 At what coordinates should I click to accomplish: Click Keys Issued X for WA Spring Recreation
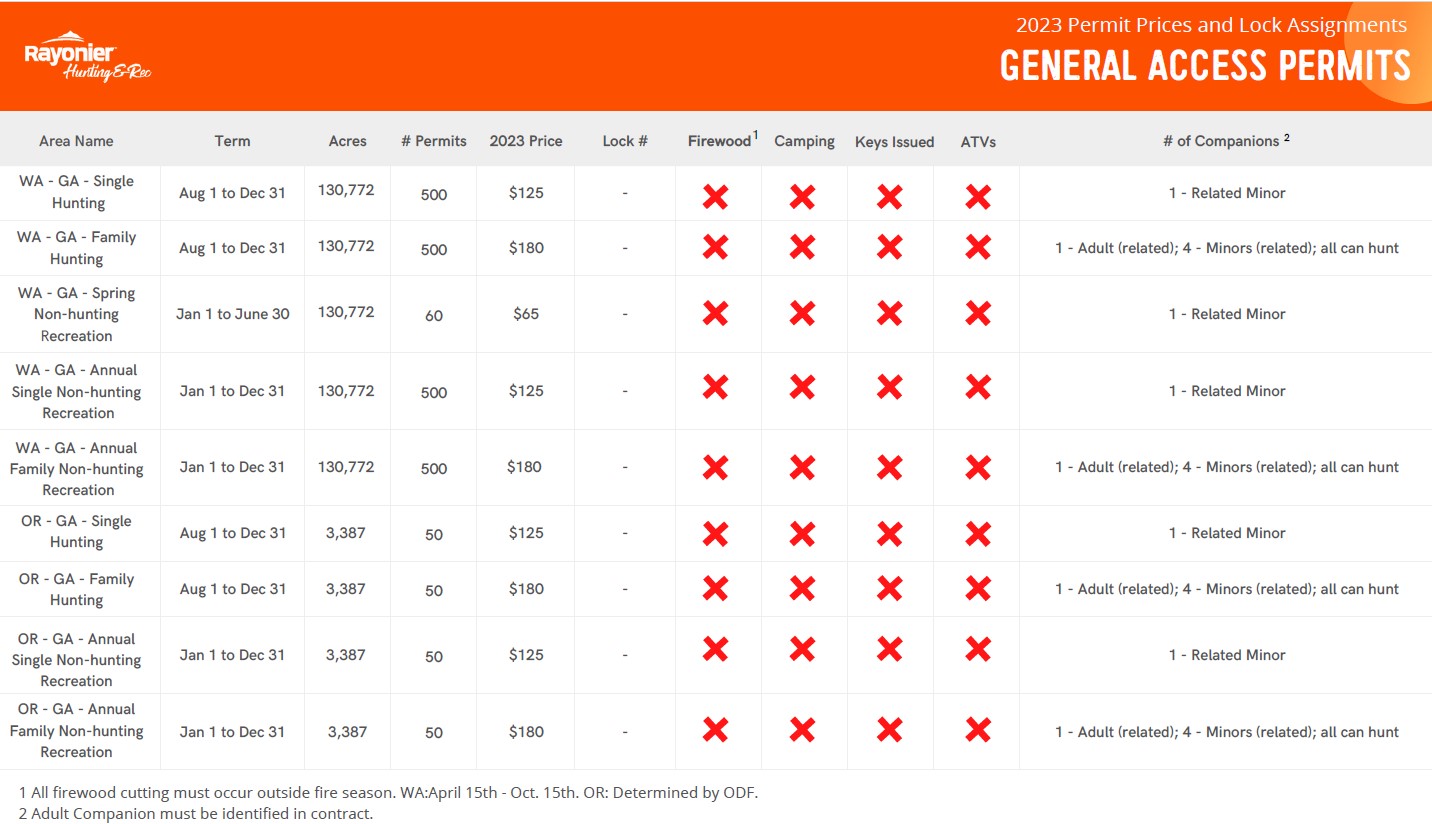click(890, 314)
